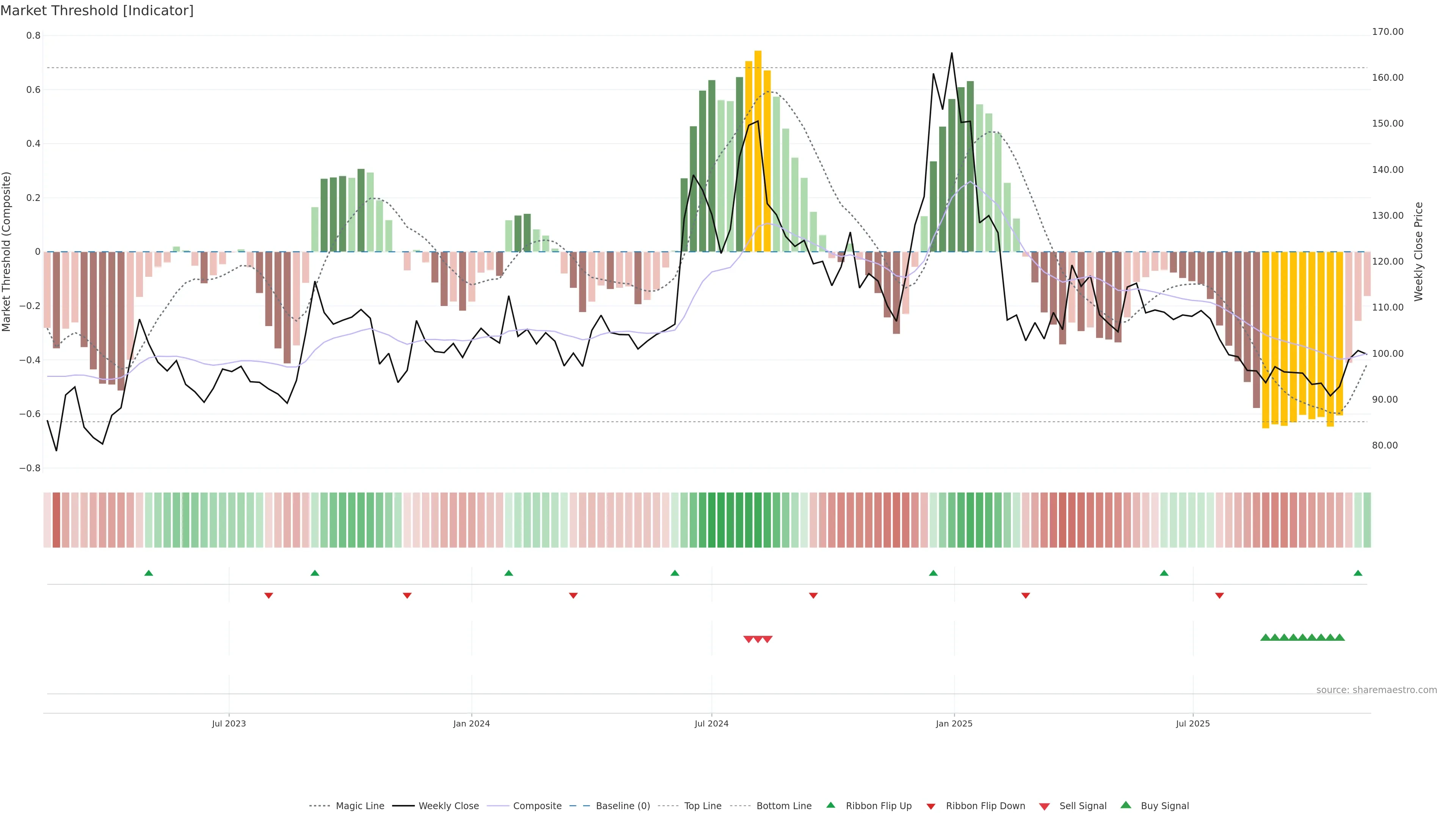Click the Ribbon Flip Down legend triangle

931,806
